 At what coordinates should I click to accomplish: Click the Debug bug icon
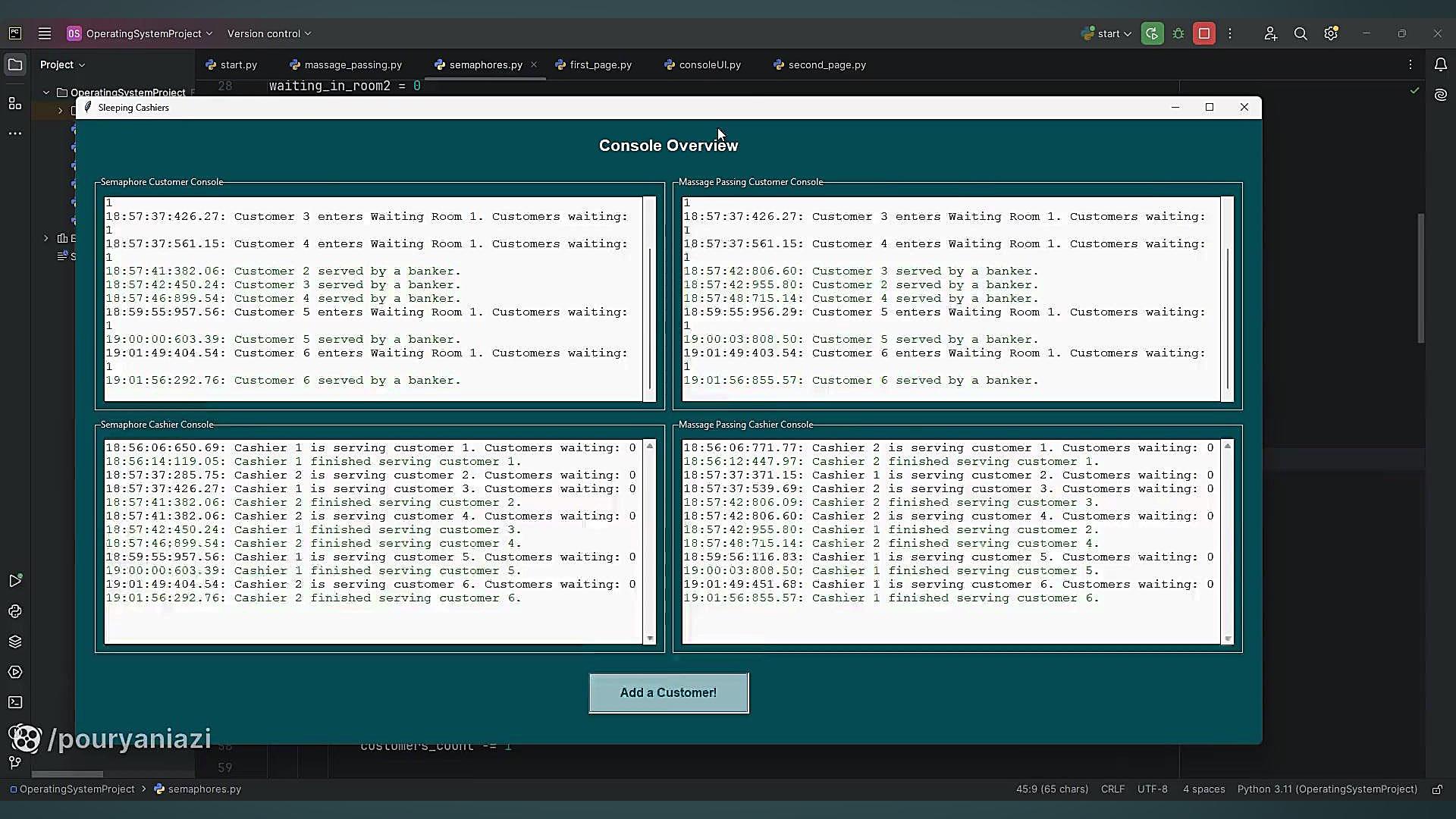[1178, 33]
